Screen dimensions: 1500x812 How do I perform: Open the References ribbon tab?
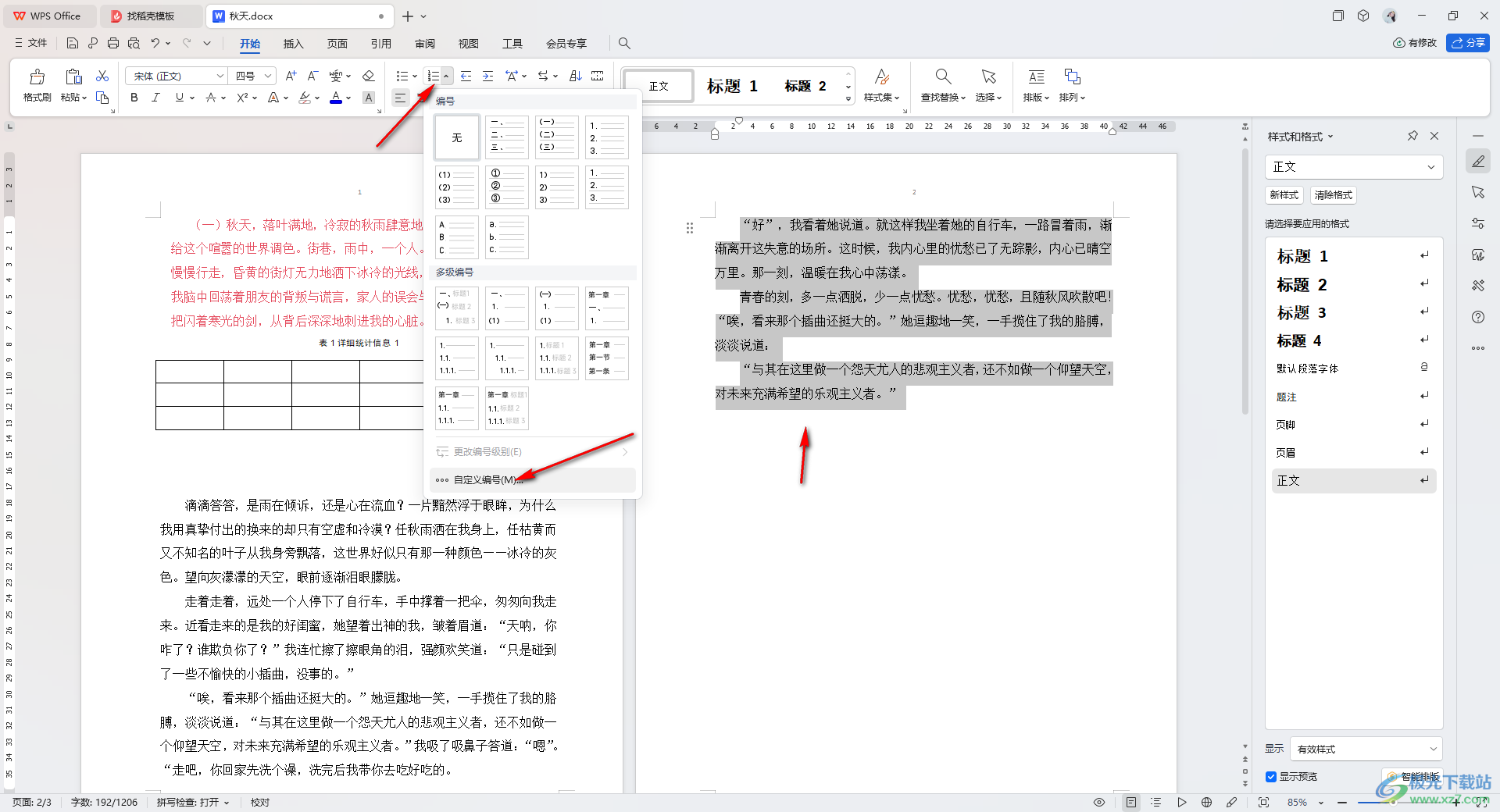(380, 43)
